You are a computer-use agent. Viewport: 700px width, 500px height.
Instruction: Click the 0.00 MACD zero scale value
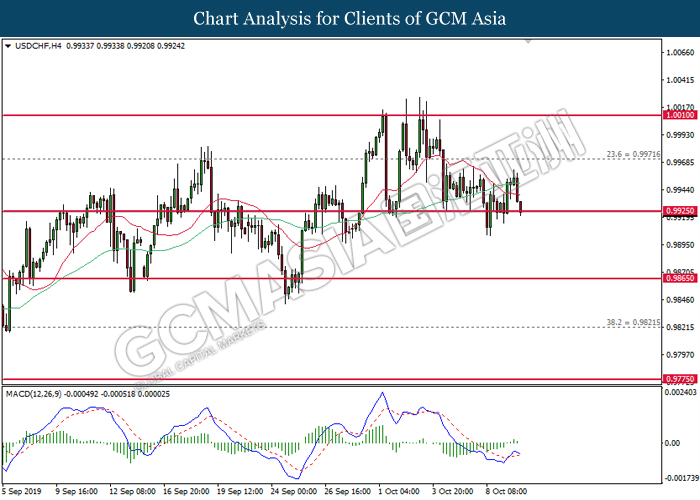pos(672,443)
